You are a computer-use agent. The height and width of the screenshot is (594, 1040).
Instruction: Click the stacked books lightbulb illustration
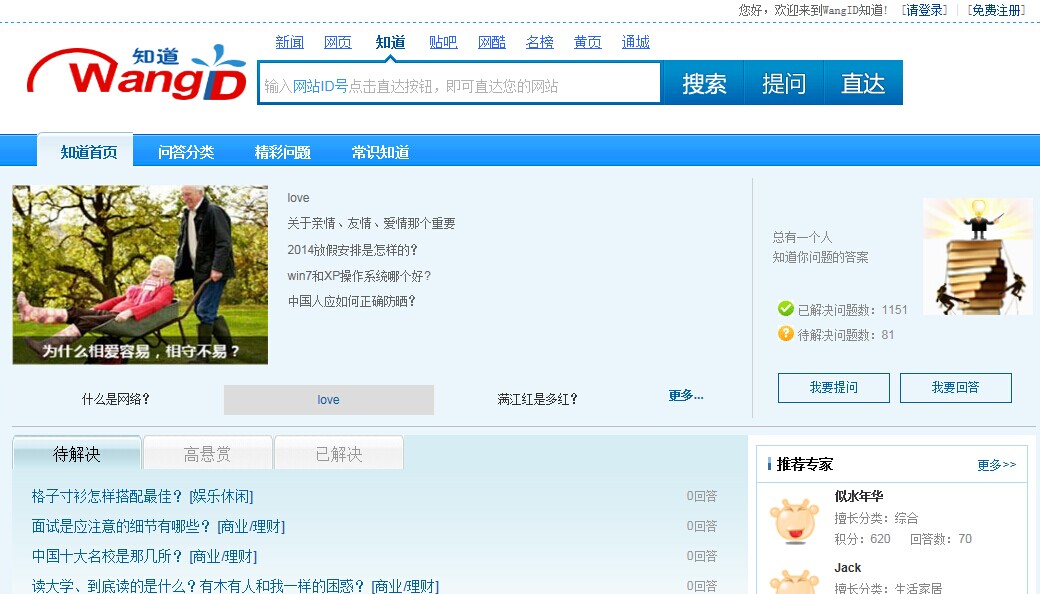point(977,256)
